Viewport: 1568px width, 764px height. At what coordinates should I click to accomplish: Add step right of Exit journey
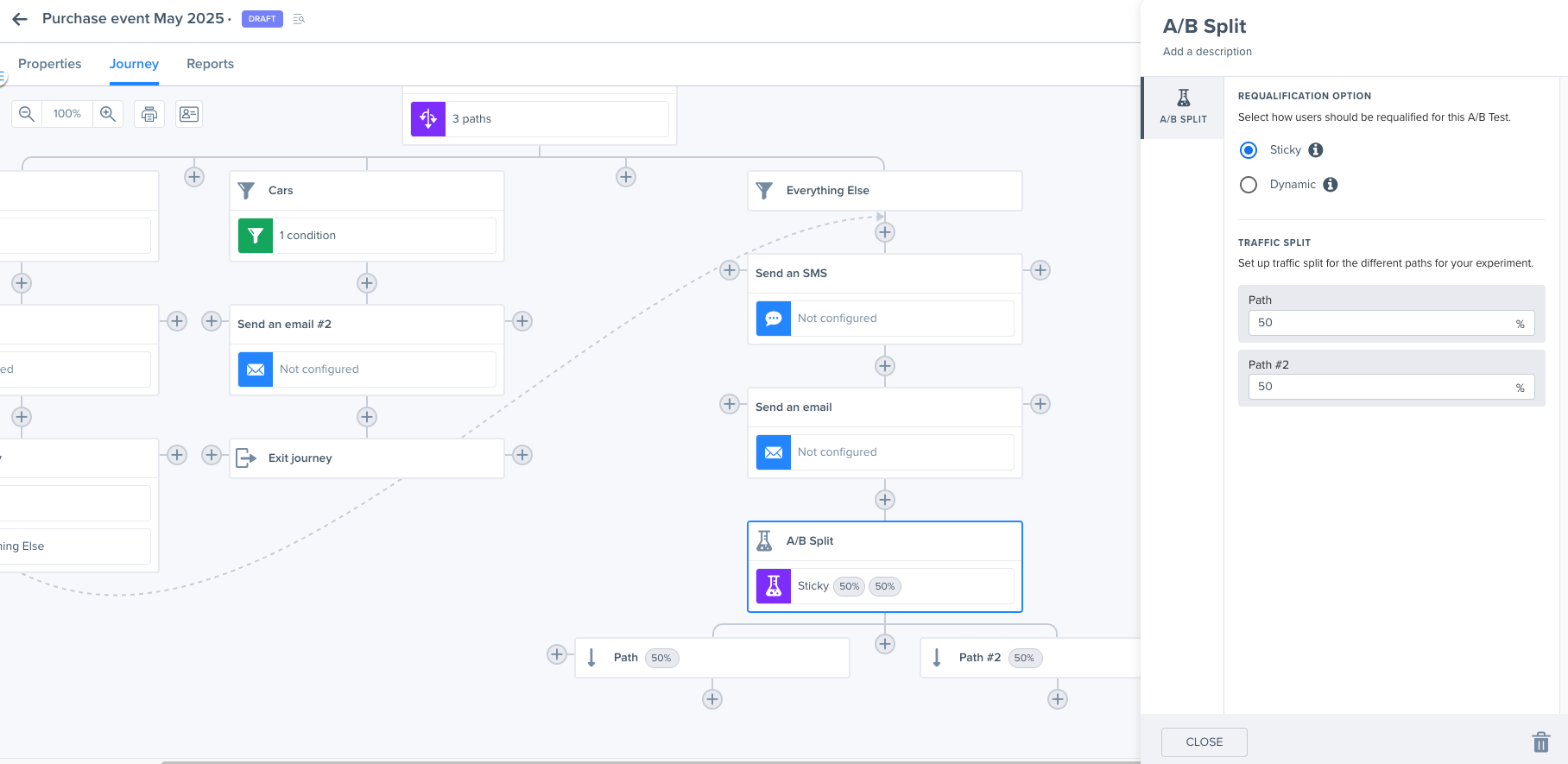tap(522, 455)
